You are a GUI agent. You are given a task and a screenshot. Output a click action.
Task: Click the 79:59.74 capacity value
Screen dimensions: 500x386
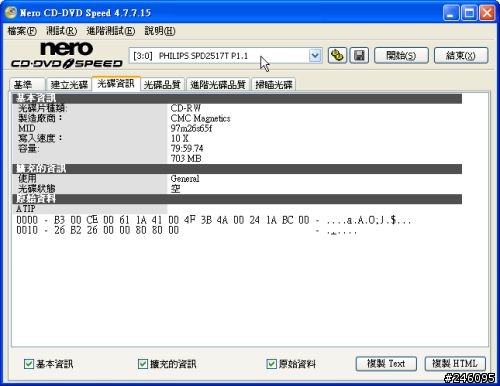pyautogui.click(x=187, y=148)
